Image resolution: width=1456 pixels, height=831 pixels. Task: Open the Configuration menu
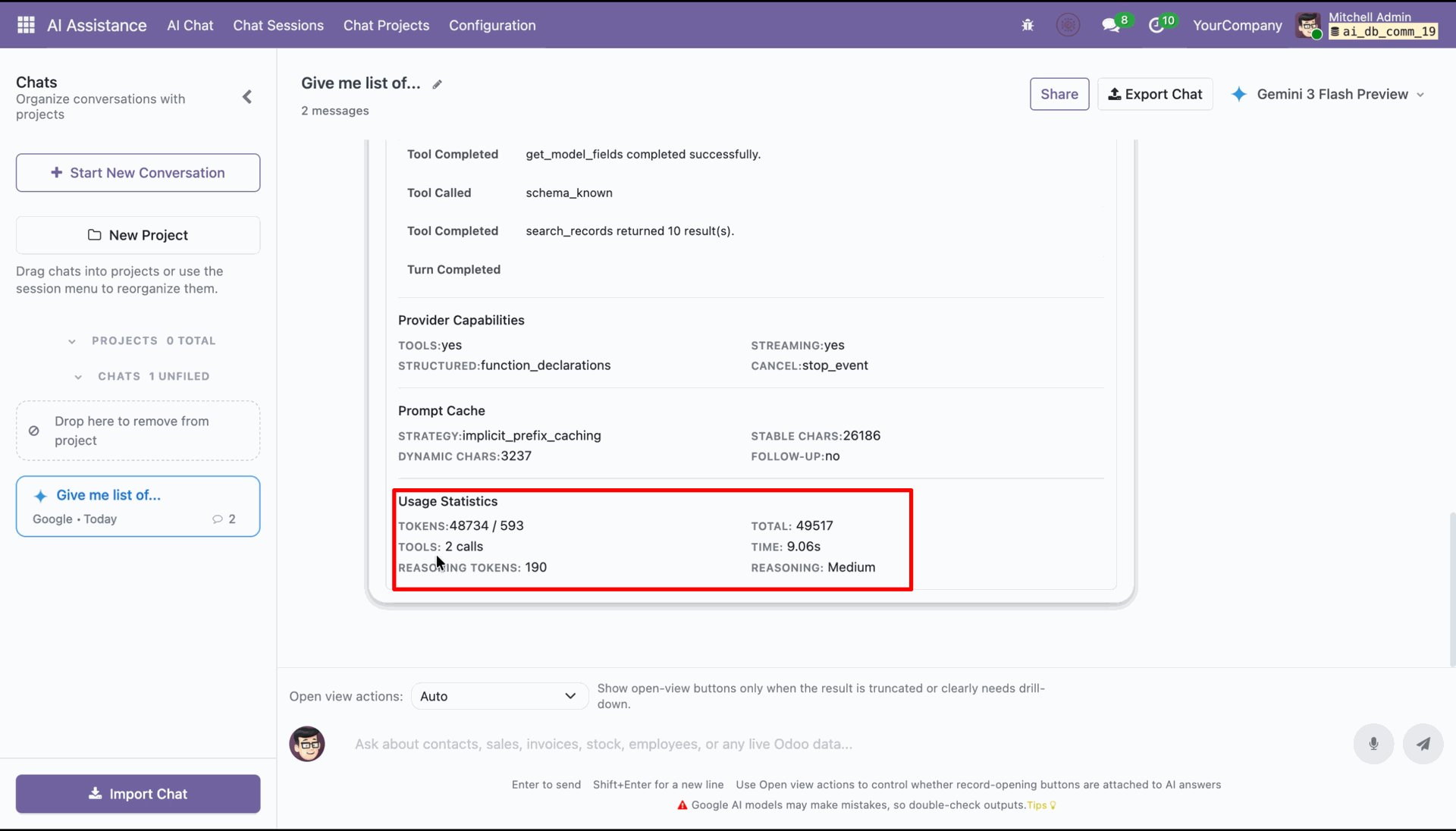tap(492, 25)
